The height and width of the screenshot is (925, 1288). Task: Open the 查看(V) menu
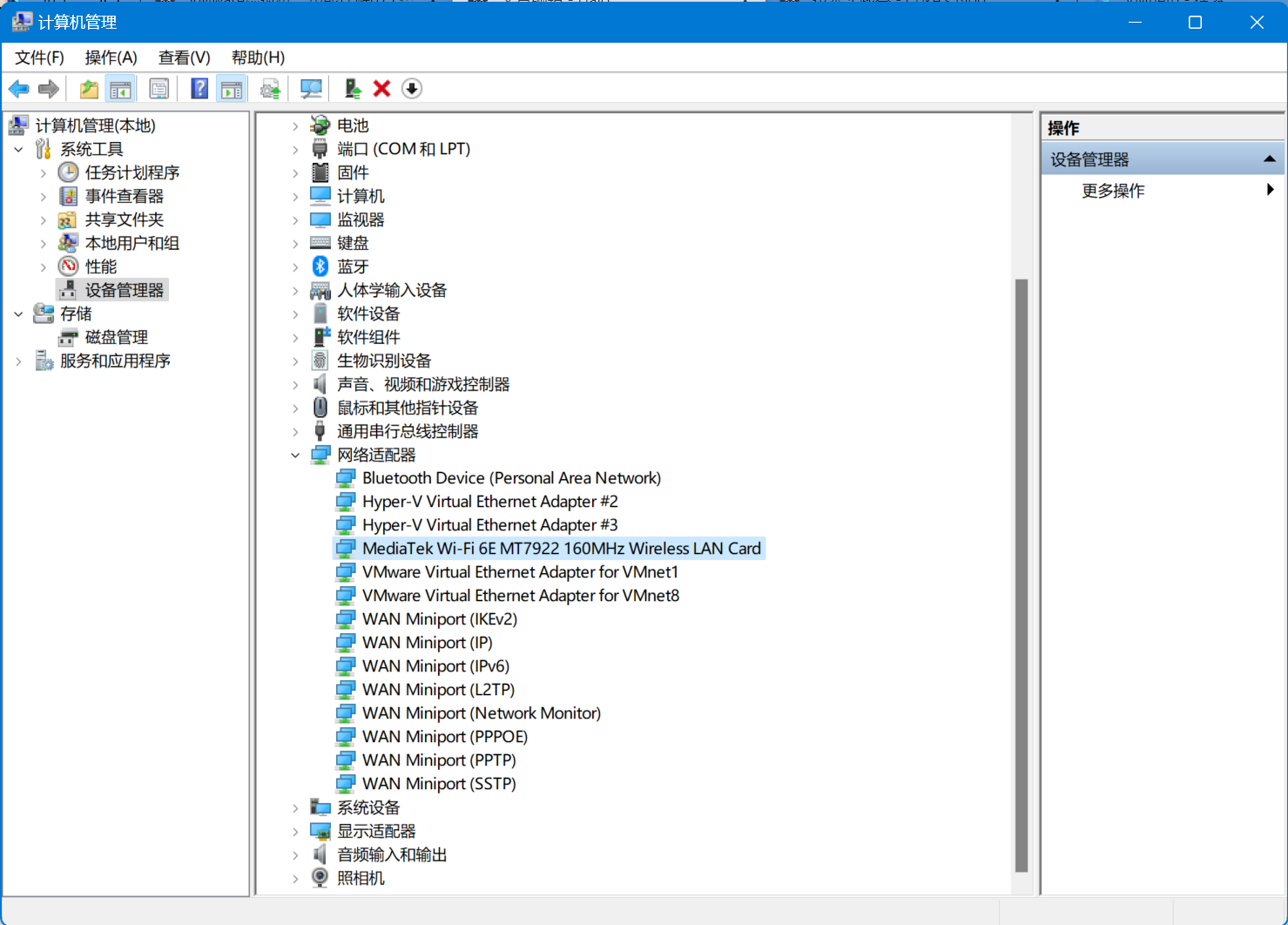coord(184,57)
